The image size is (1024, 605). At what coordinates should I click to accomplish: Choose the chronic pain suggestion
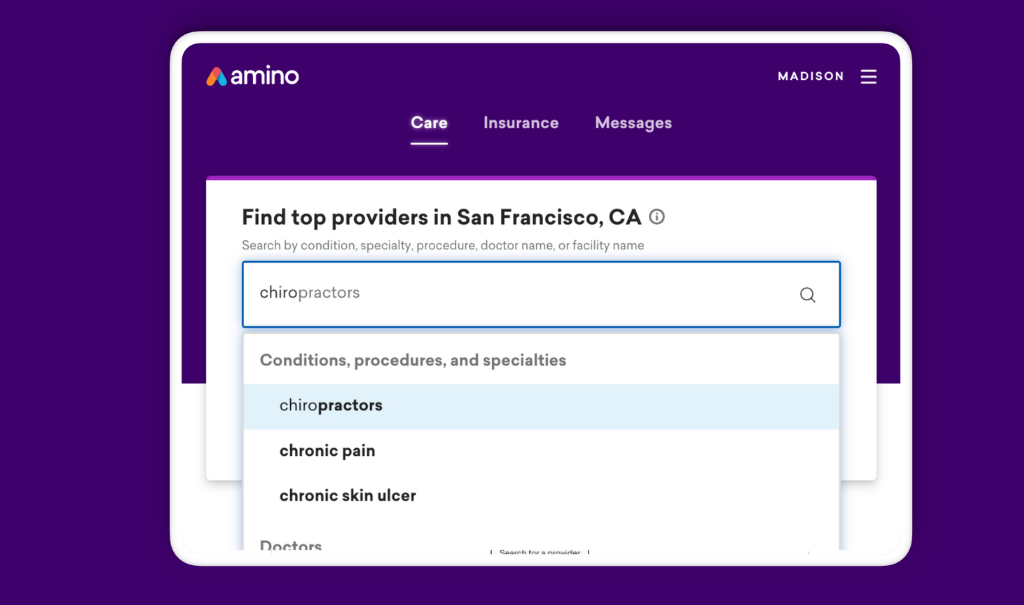tap(541, 451)
